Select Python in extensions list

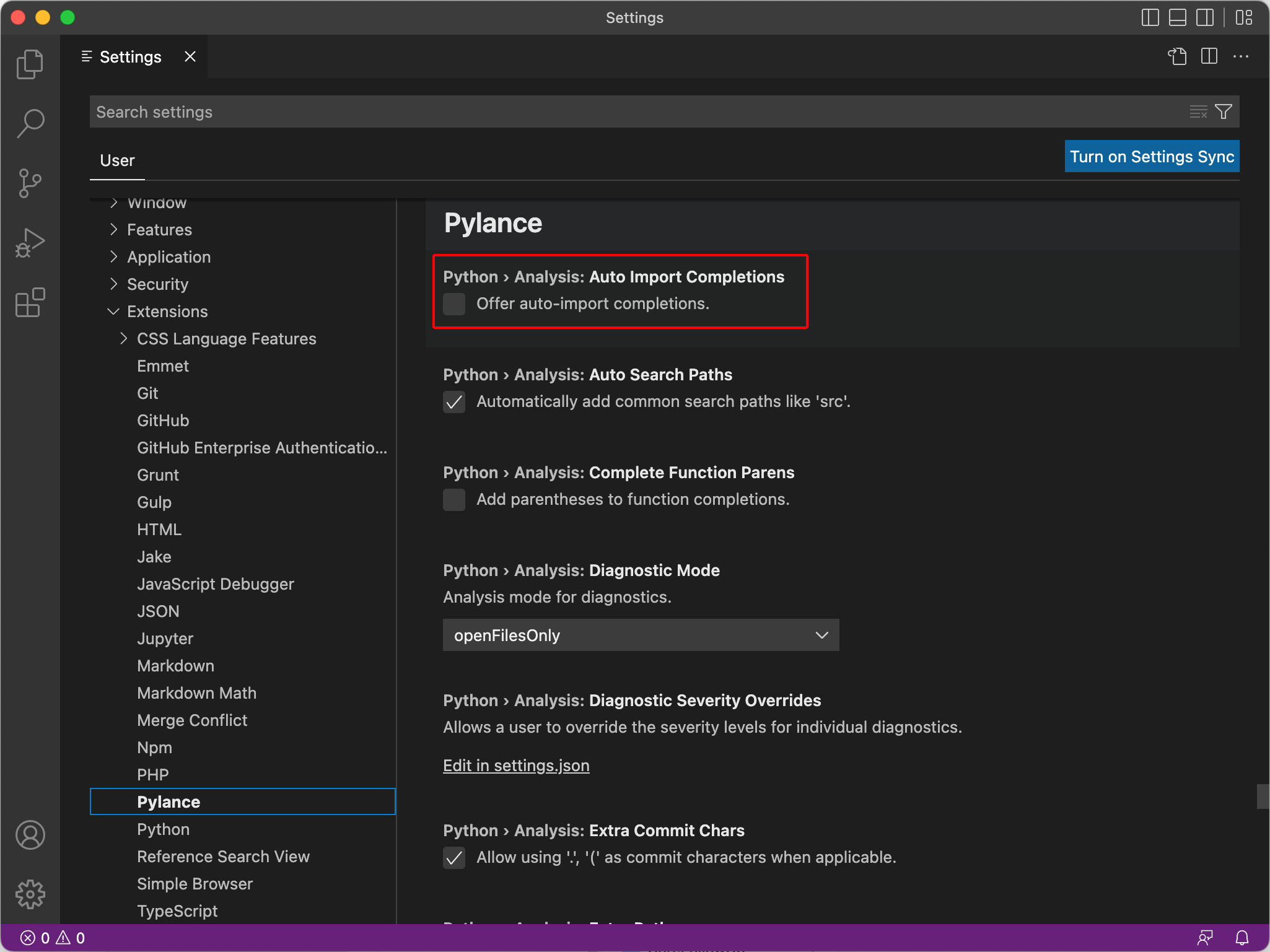coord(163,829)
